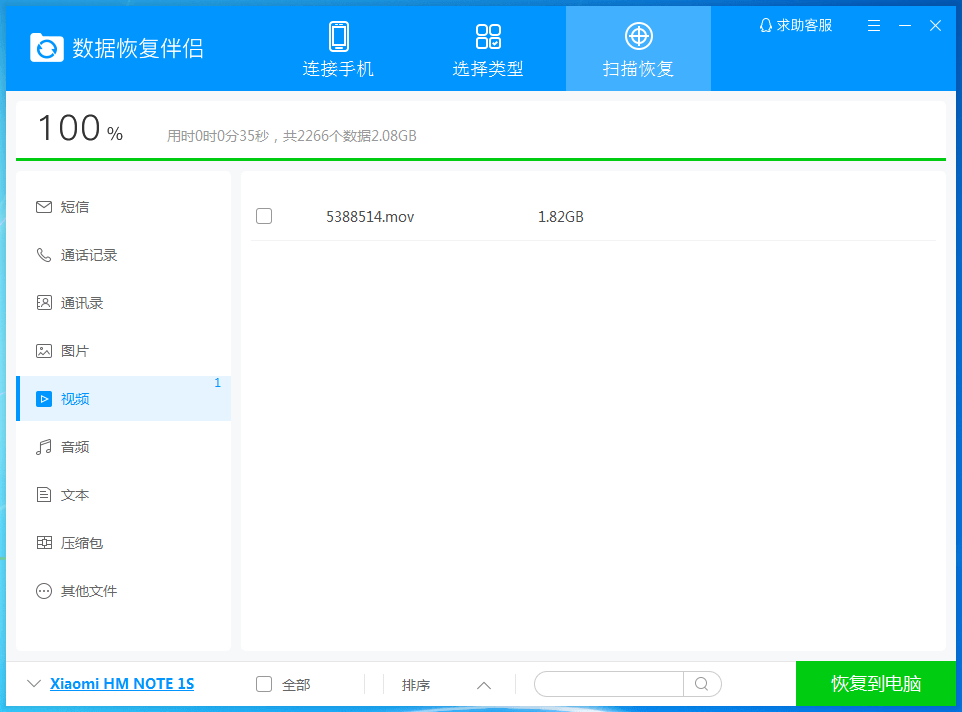The height and width of the screenshot is (712, 962).
Task: Click the 其他文件 ellipsis icon
Action: coord(44,591)
